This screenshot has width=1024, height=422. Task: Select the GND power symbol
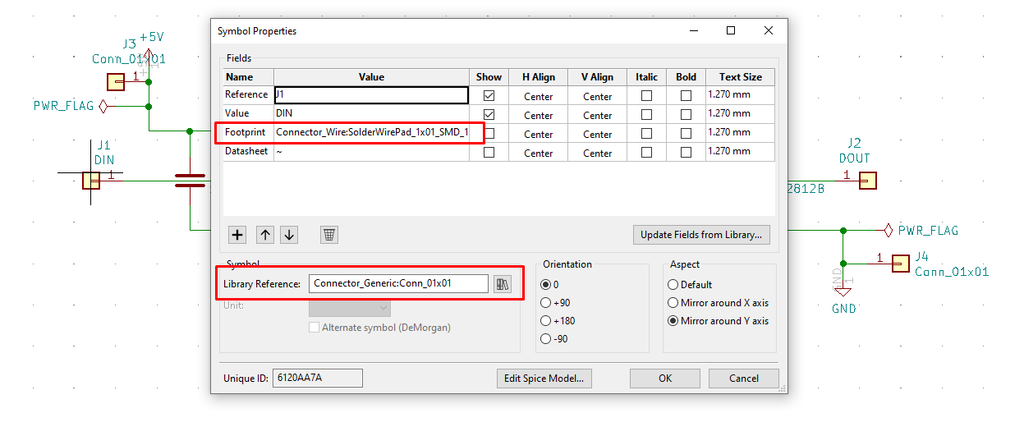point(843,291)
